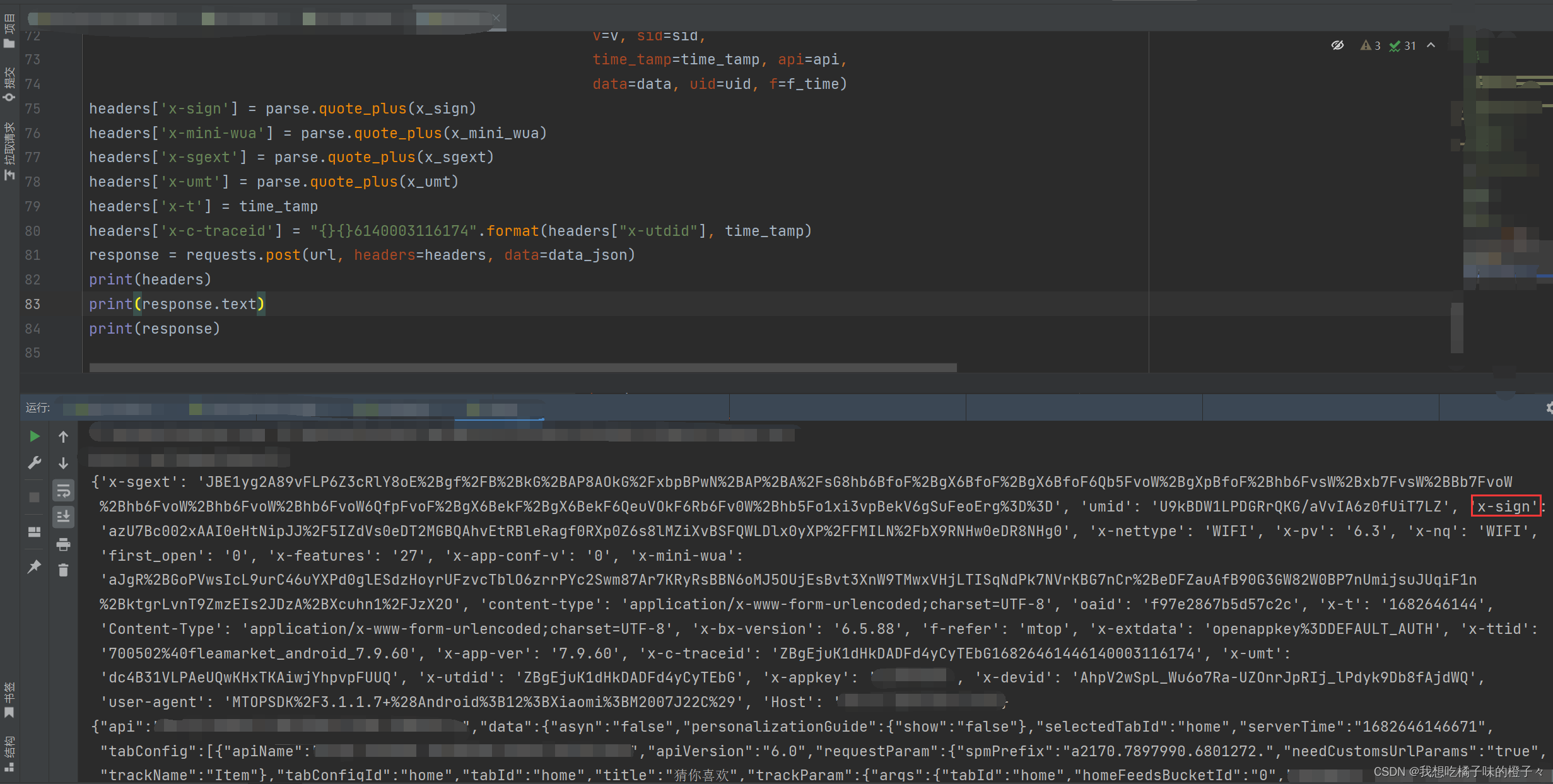
Task: Click 'user-agent' entry in console output
Action: coord(426,702)
